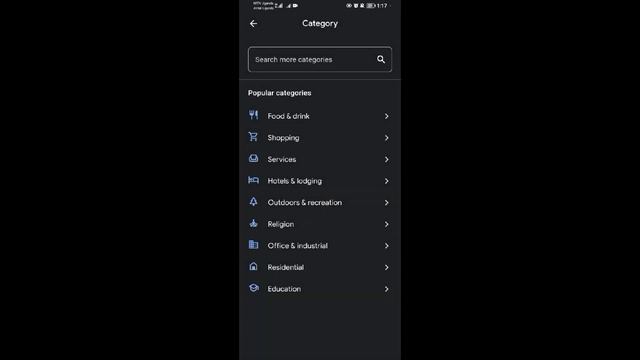Tap the Category page title

pos(320,24)
